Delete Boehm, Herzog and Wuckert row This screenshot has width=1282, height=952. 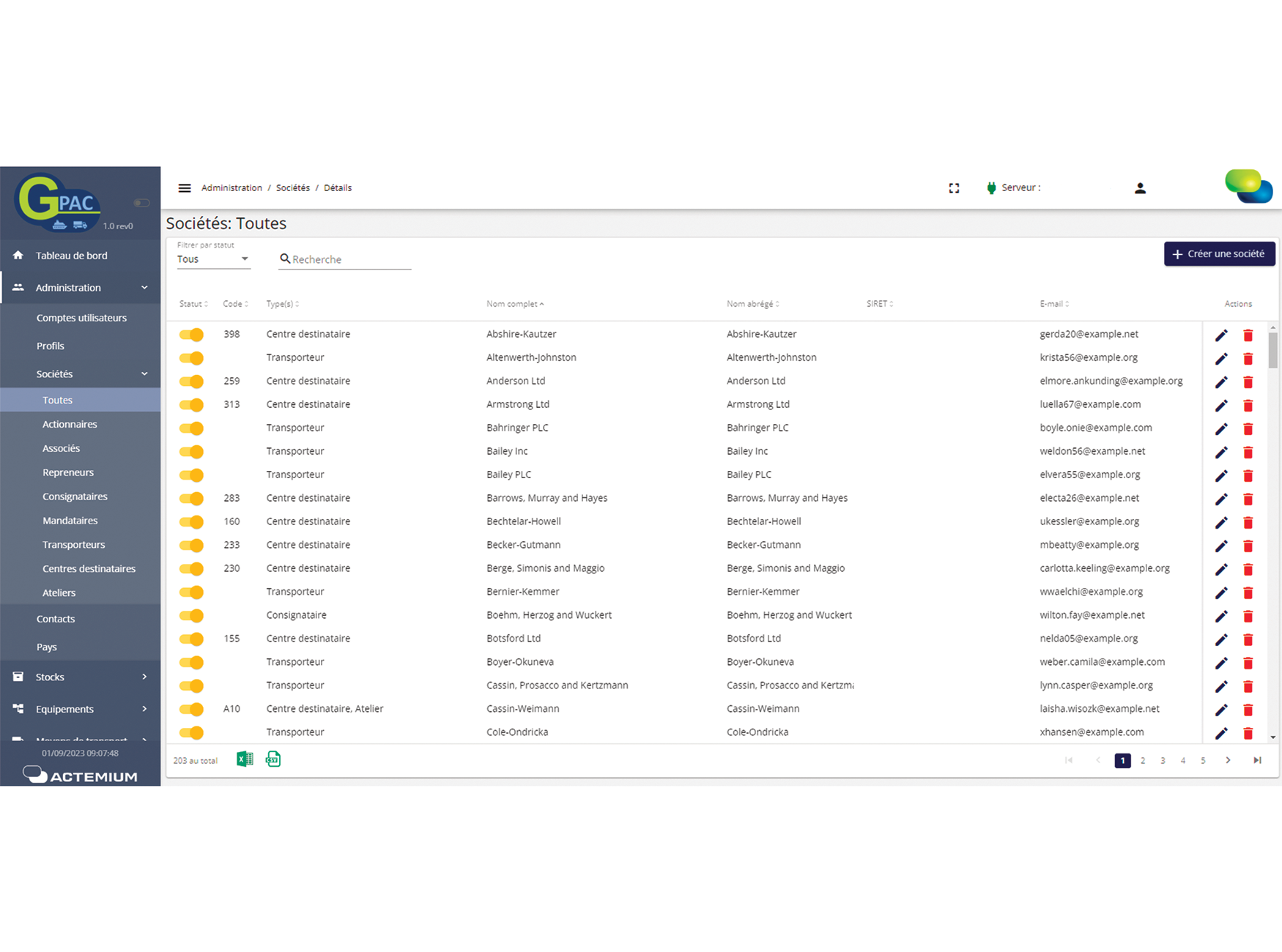(1248, 617)
